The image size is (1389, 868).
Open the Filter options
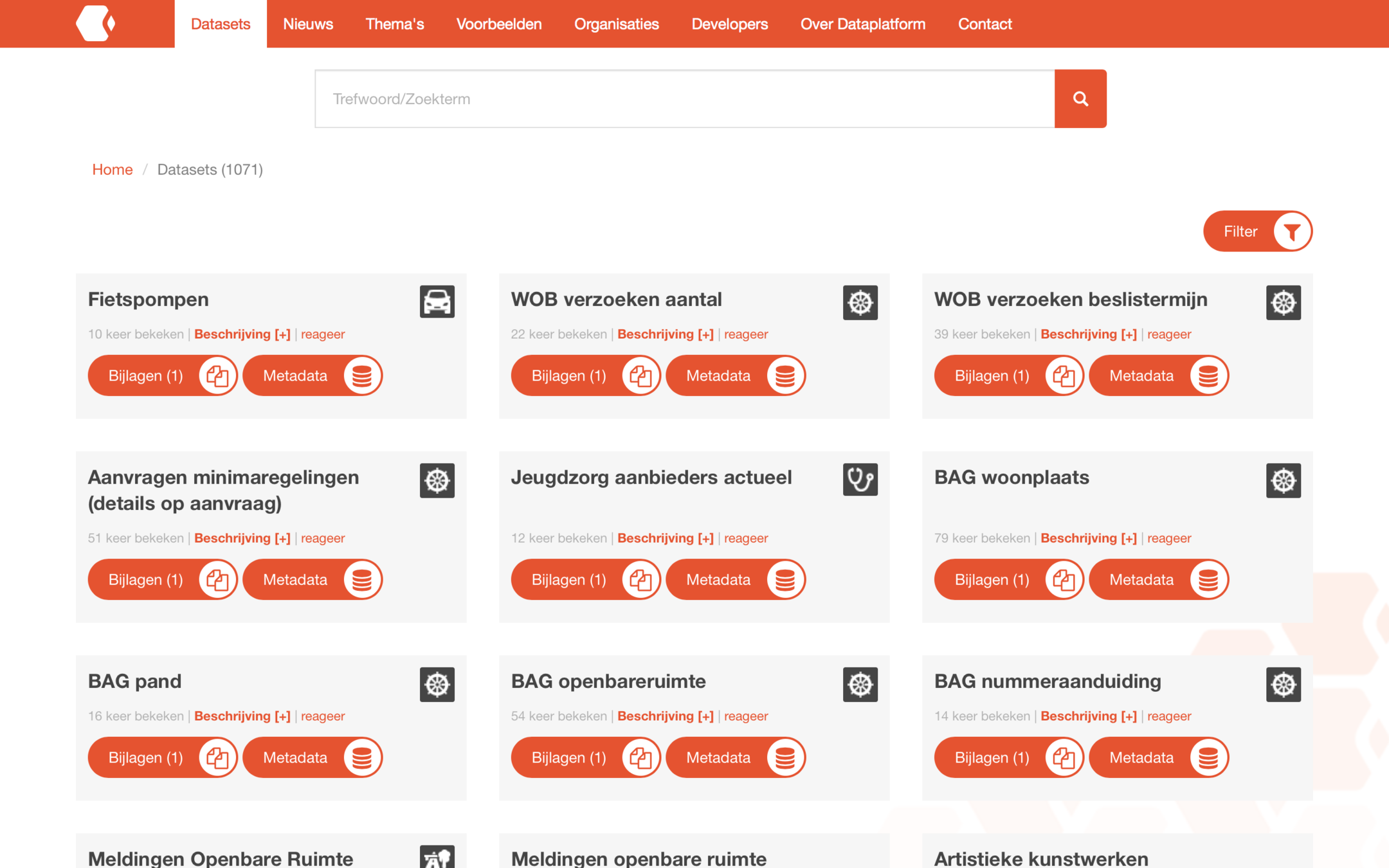coord(1257,231)
